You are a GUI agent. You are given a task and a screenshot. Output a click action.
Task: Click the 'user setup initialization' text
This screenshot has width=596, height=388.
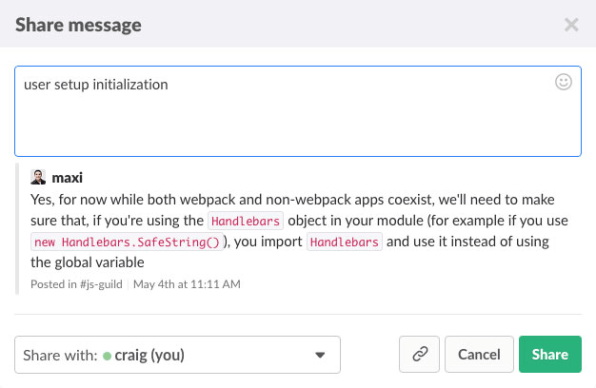(96, 84)
